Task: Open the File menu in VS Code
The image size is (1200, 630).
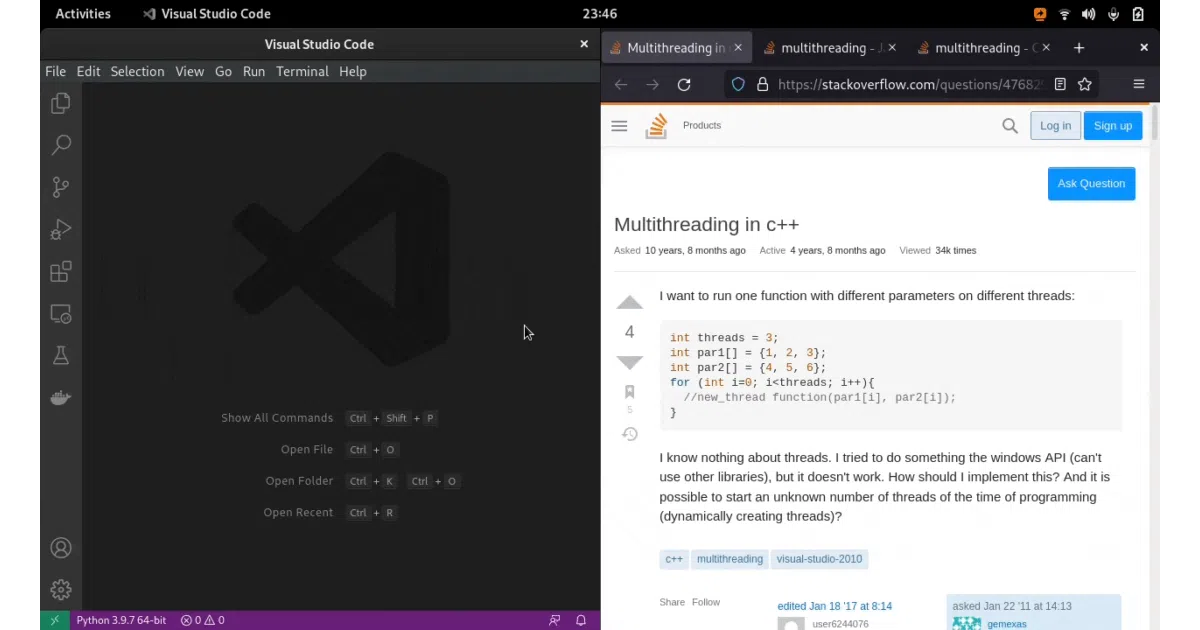Action: pyautogui.click(x=56, y=71)
